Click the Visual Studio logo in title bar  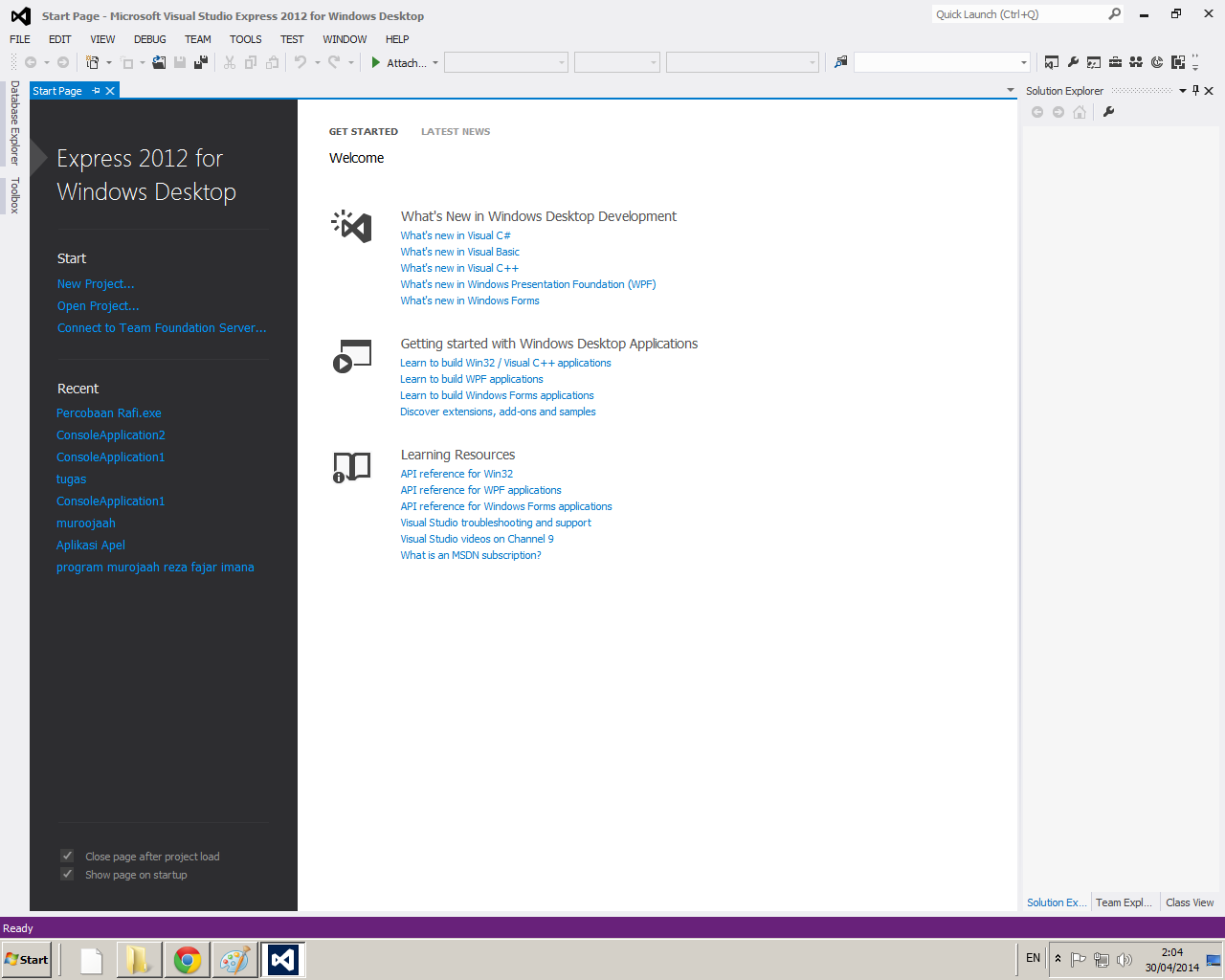coord(20,15)
